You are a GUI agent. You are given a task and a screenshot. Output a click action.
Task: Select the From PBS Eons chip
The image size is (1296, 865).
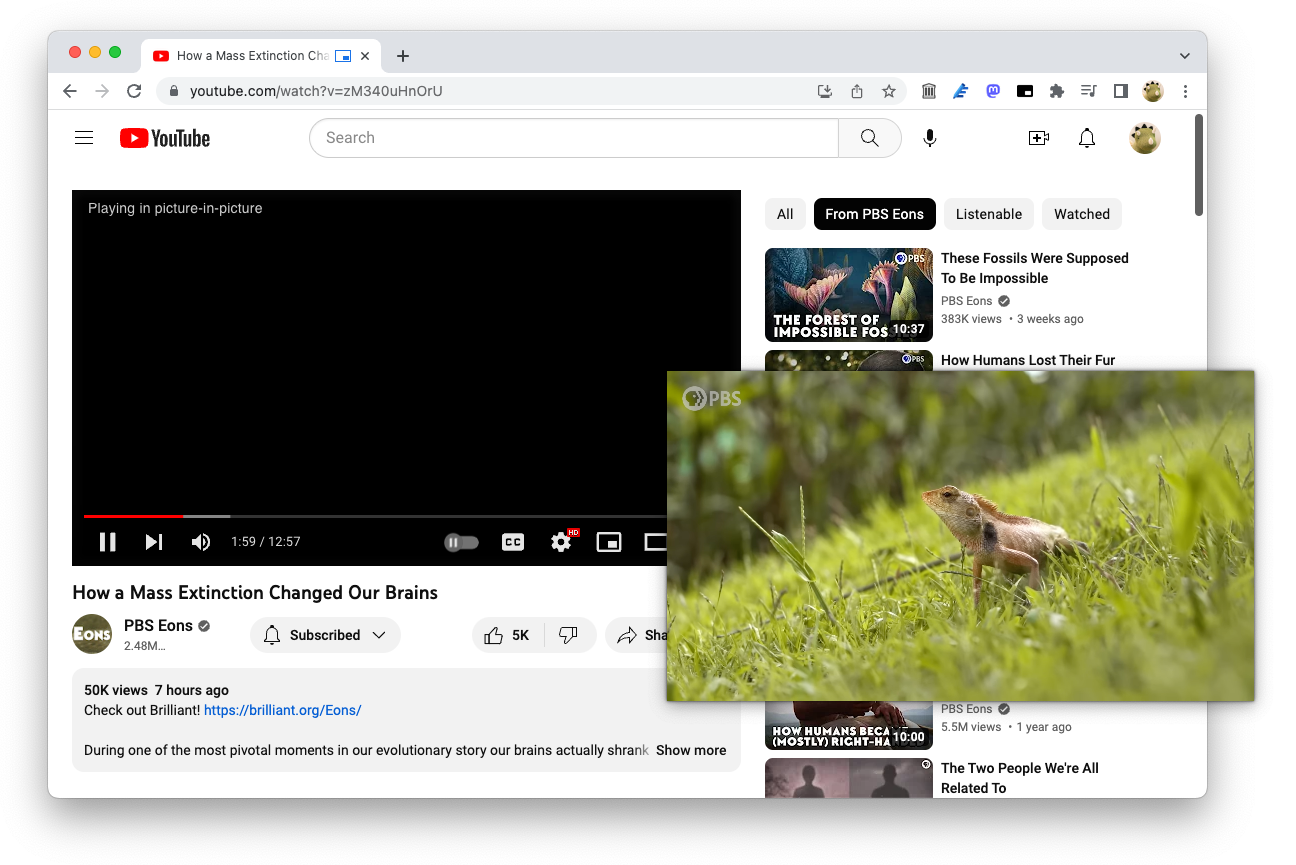[874, 214]
